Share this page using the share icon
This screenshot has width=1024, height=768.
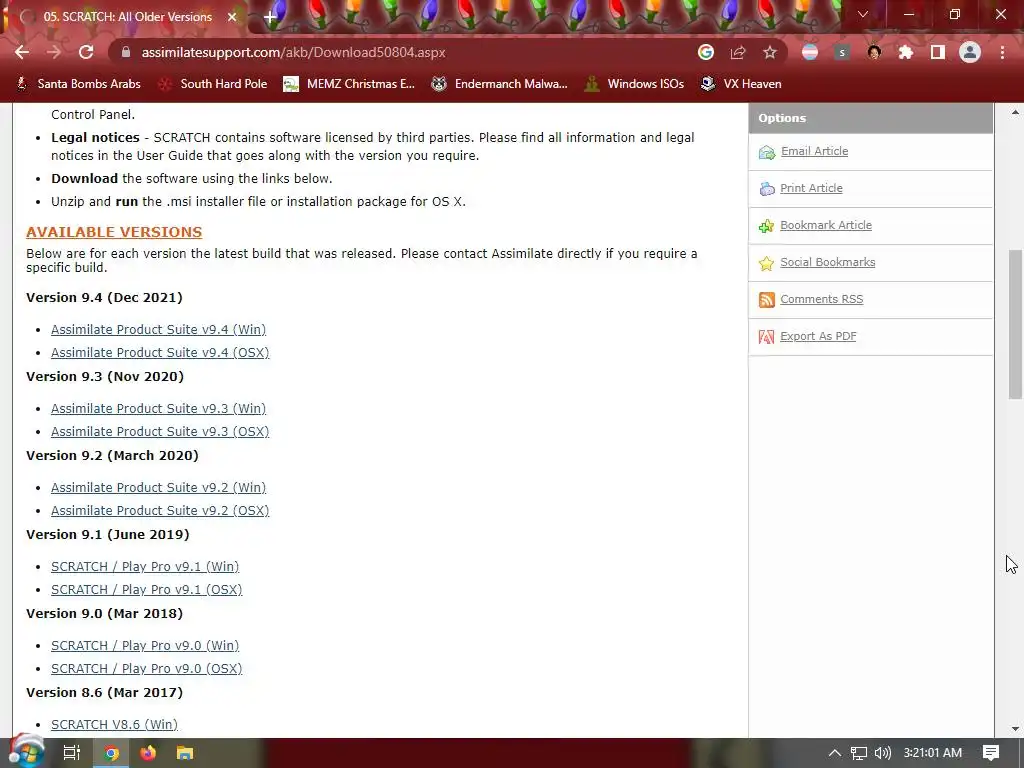coord(738,52)
